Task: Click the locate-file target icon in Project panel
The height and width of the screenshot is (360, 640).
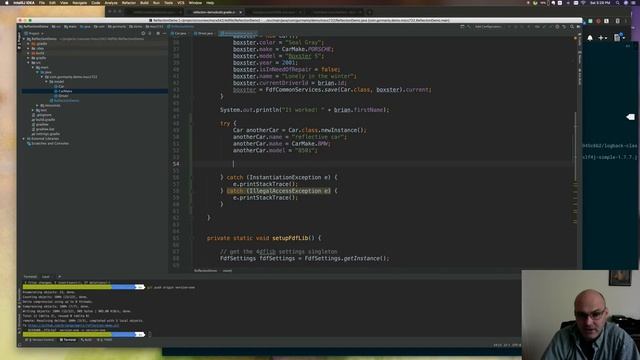Action: tap(143, 33)
